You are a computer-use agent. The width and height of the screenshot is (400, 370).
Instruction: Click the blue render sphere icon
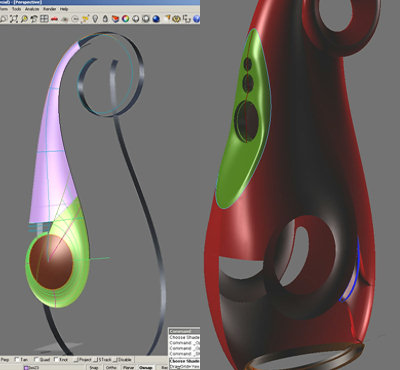tap(156, 19)
